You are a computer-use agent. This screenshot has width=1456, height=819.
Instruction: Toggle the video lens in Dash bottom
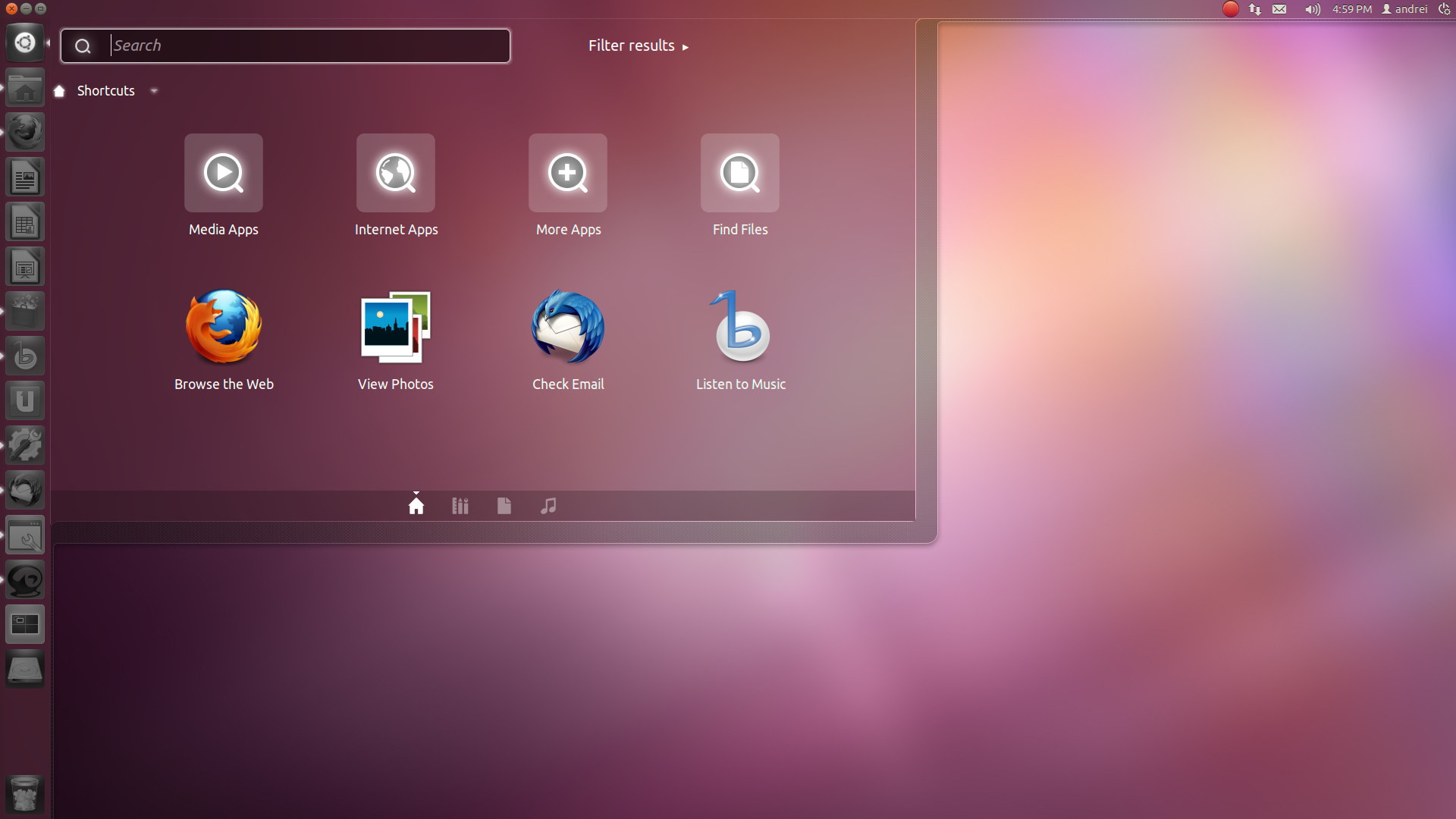(548, 505)
